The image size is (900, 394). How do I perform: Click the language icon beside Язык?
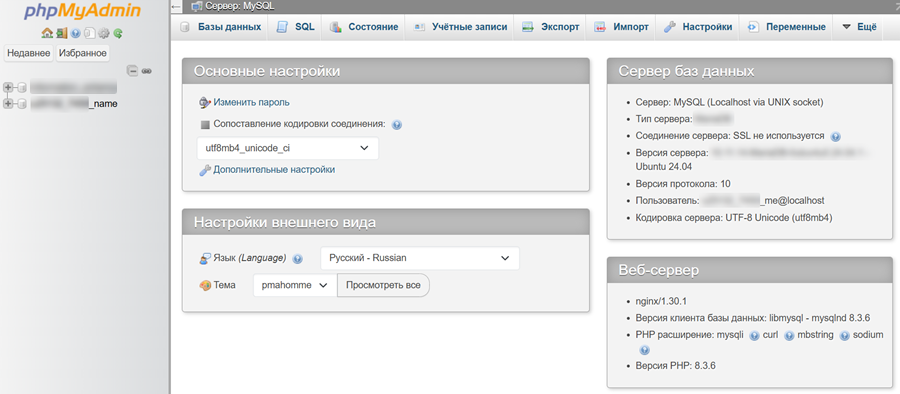tap(205, 259)
